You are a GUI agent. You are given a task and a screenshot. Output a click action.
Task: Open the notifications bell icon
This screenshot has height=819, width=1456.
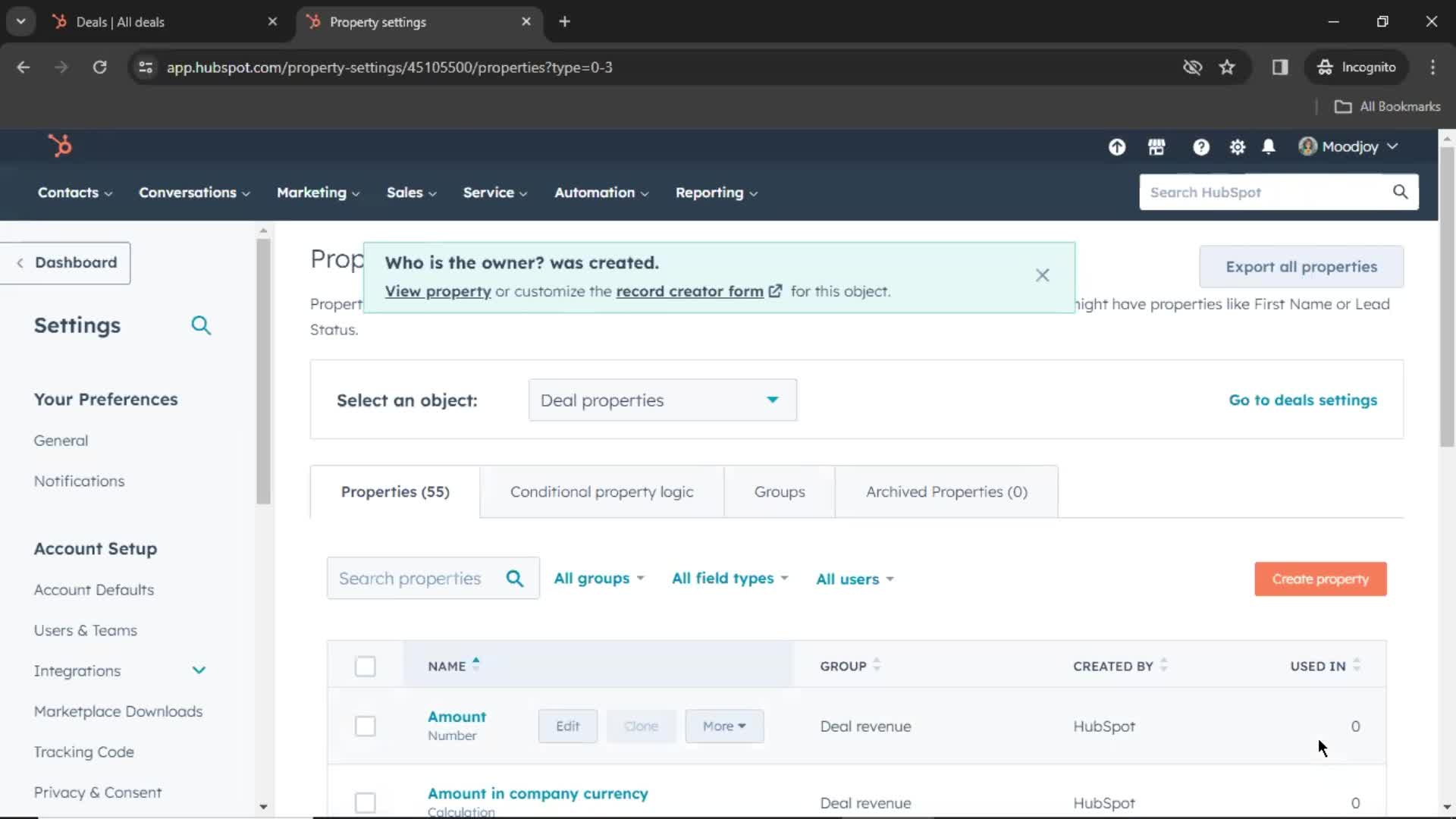pos(1269,146)
